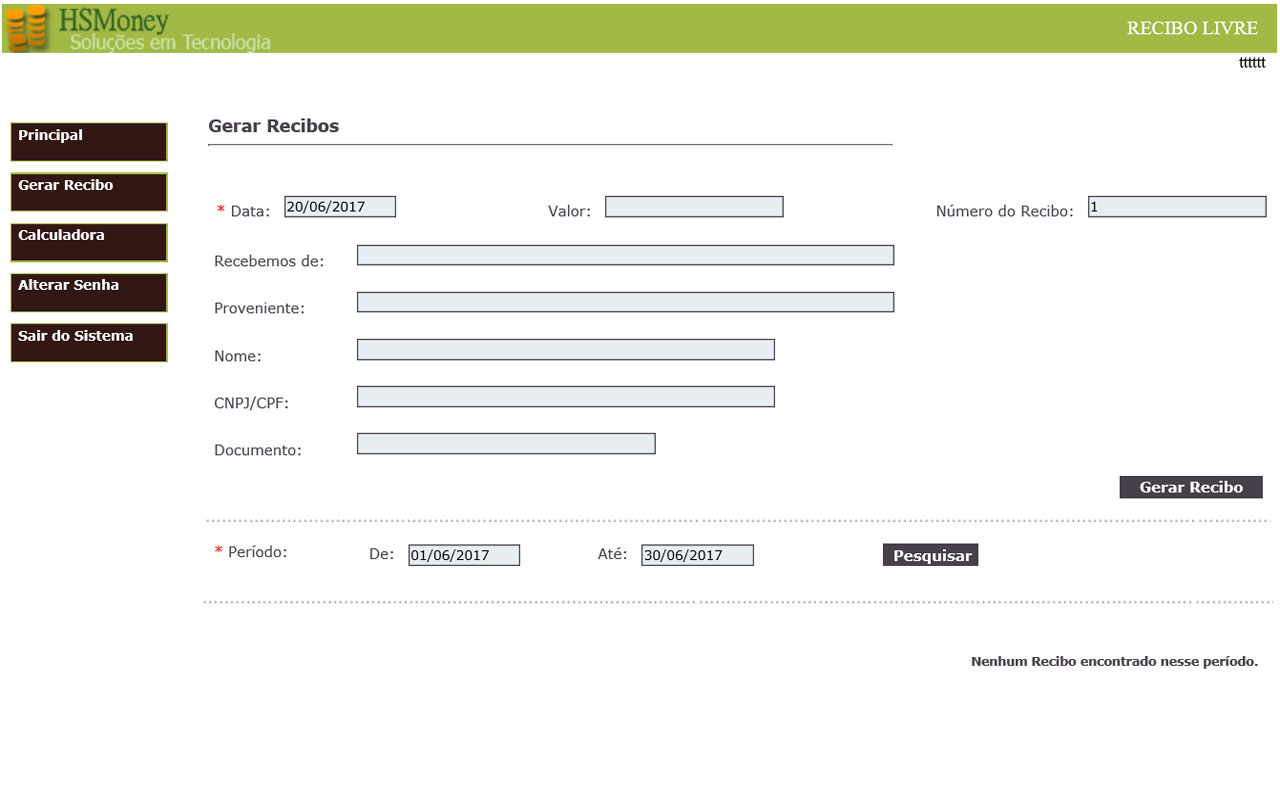Go to Alterar Senha in the sidebar
Viewport: 1280px width, 800px height.
tap(89, 292)
